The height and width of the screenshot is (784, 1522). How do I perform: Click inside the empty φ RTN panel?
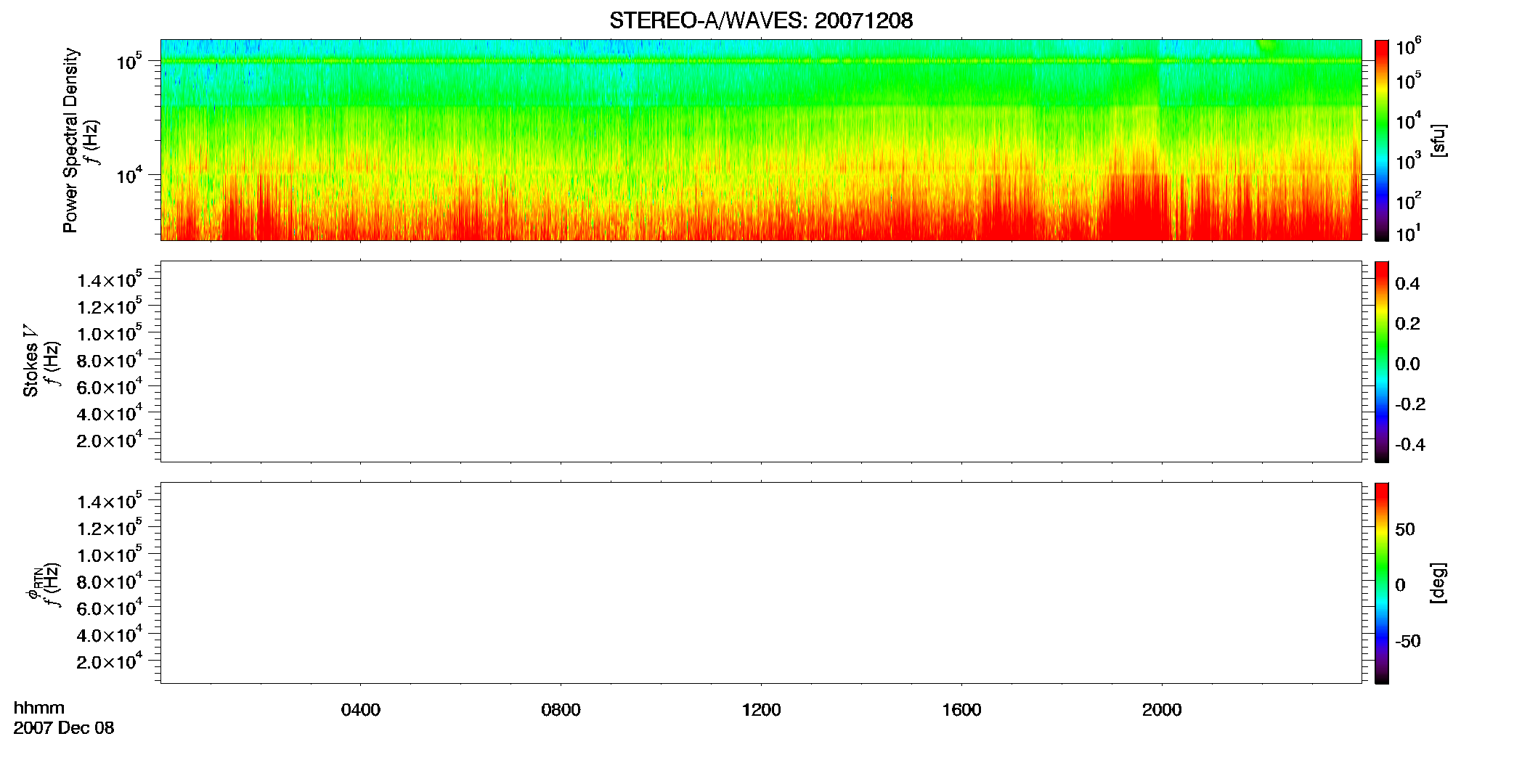(761, 583)
